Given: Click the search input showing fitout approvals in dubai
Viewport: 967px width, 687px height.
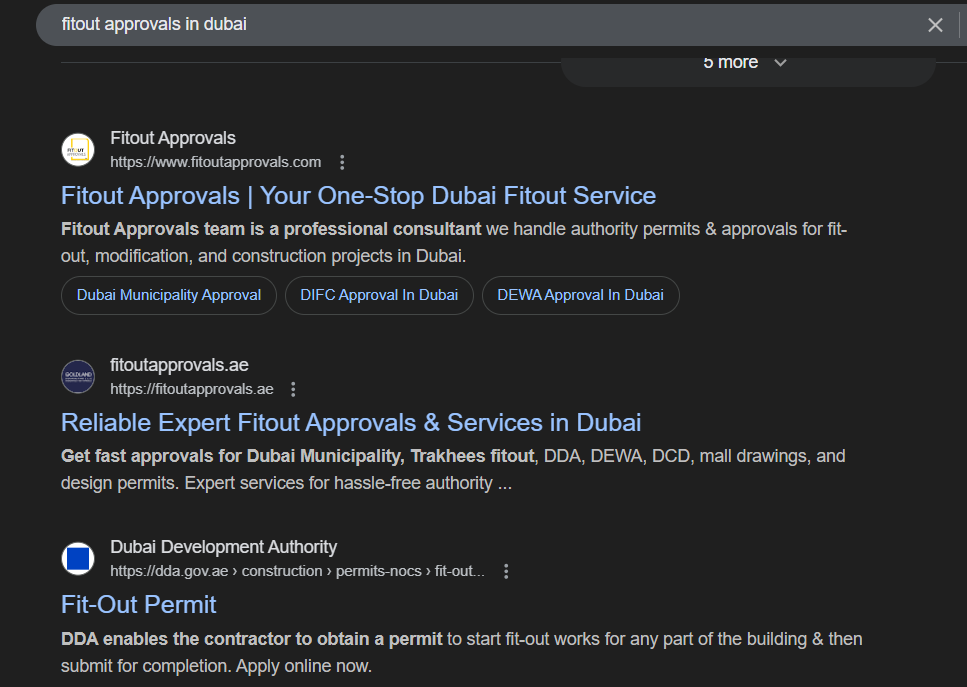Looking at the screenshot, I should [x=400, y=24].
